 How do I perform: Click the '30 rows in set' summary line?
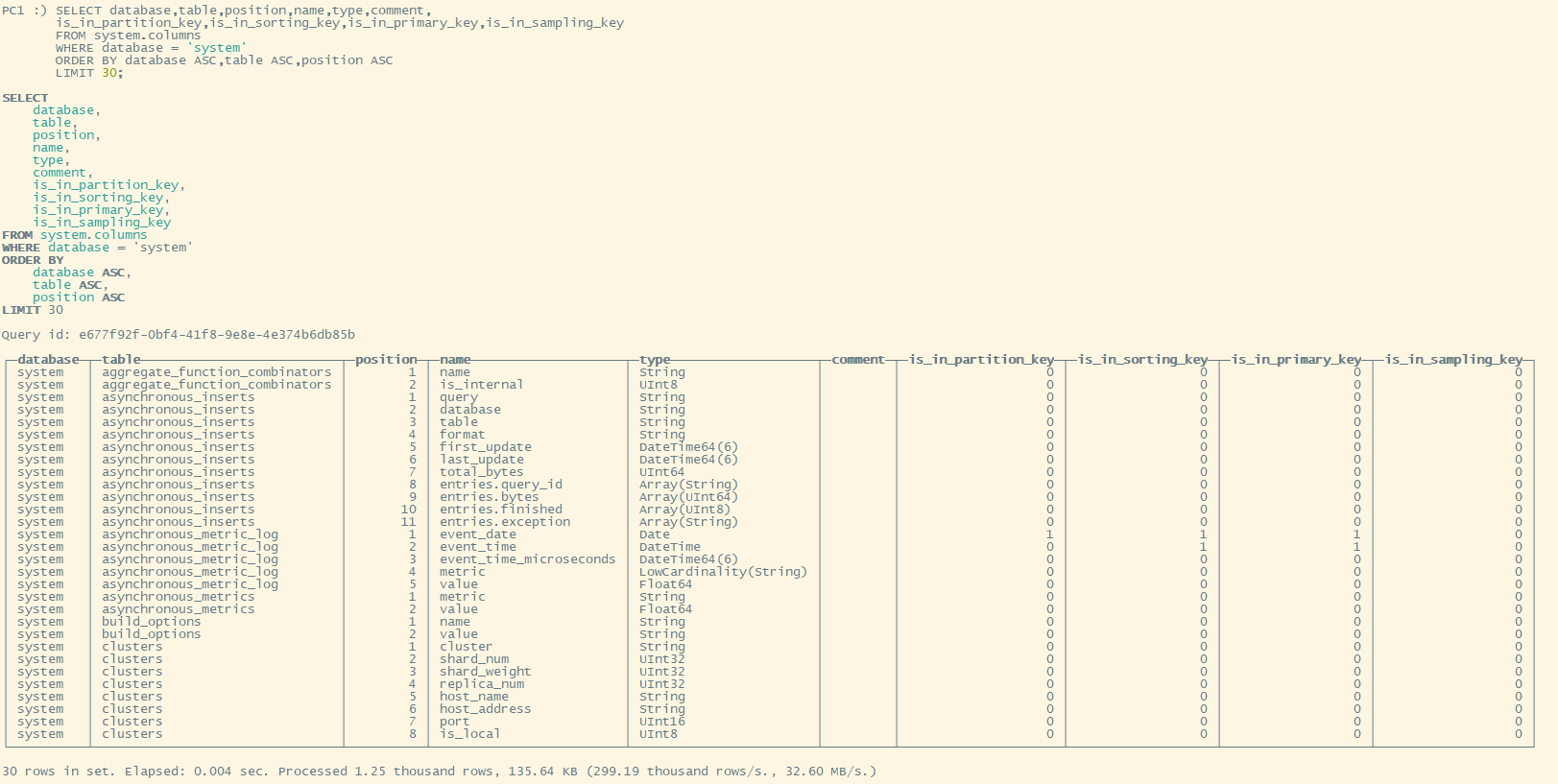439,772
